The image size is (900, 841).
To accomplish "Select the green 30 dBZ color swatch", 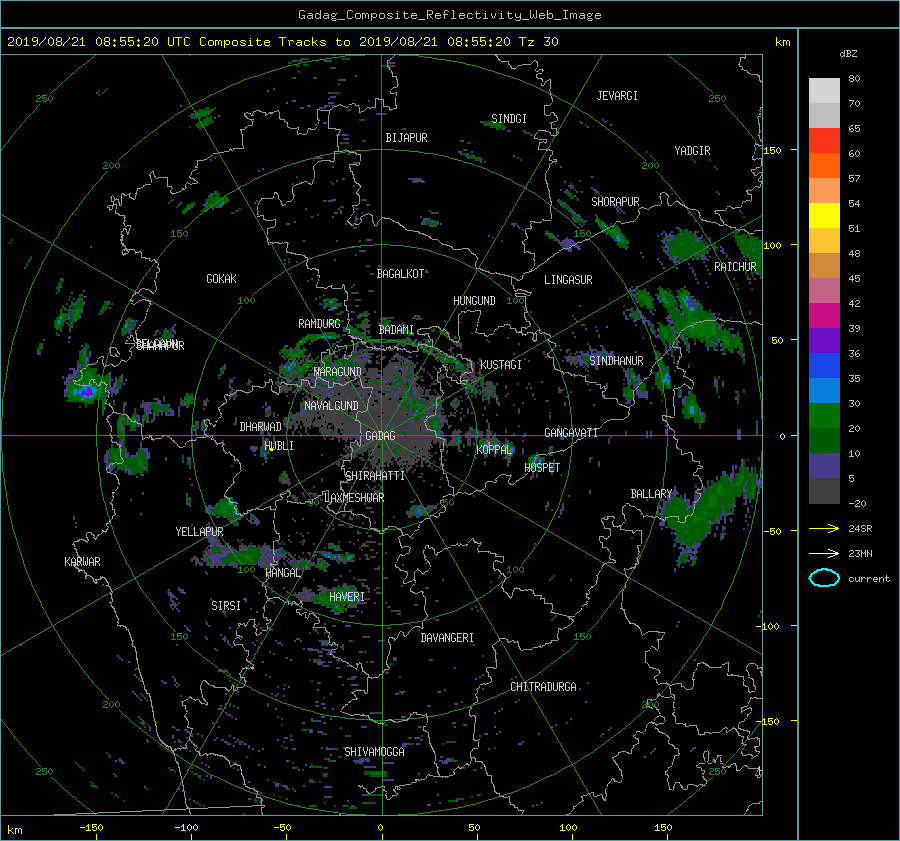I will tap(824, 415).
